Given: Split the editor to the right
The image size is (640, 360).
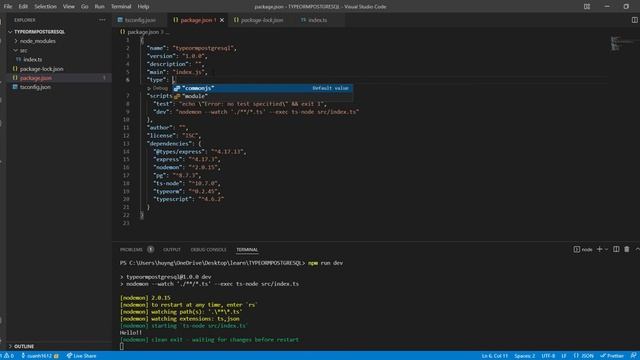Looking at the screenshot, I should tap(634, 20).
